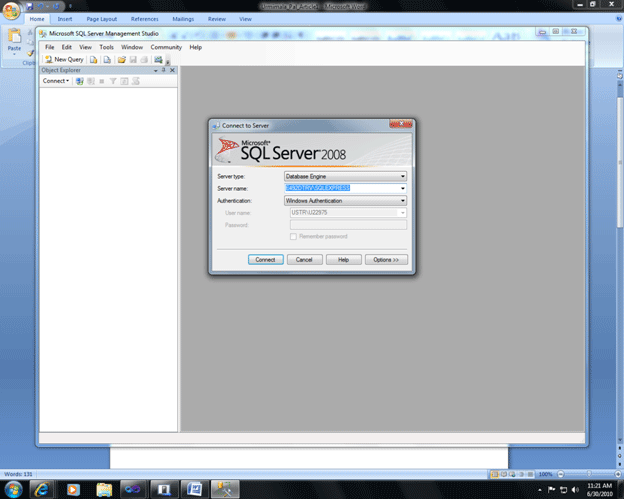Click Word zoom out minus button
Image resolution: width=624 pixels, height=499 pixels.
pyautogui.click(x=561, y=474)
